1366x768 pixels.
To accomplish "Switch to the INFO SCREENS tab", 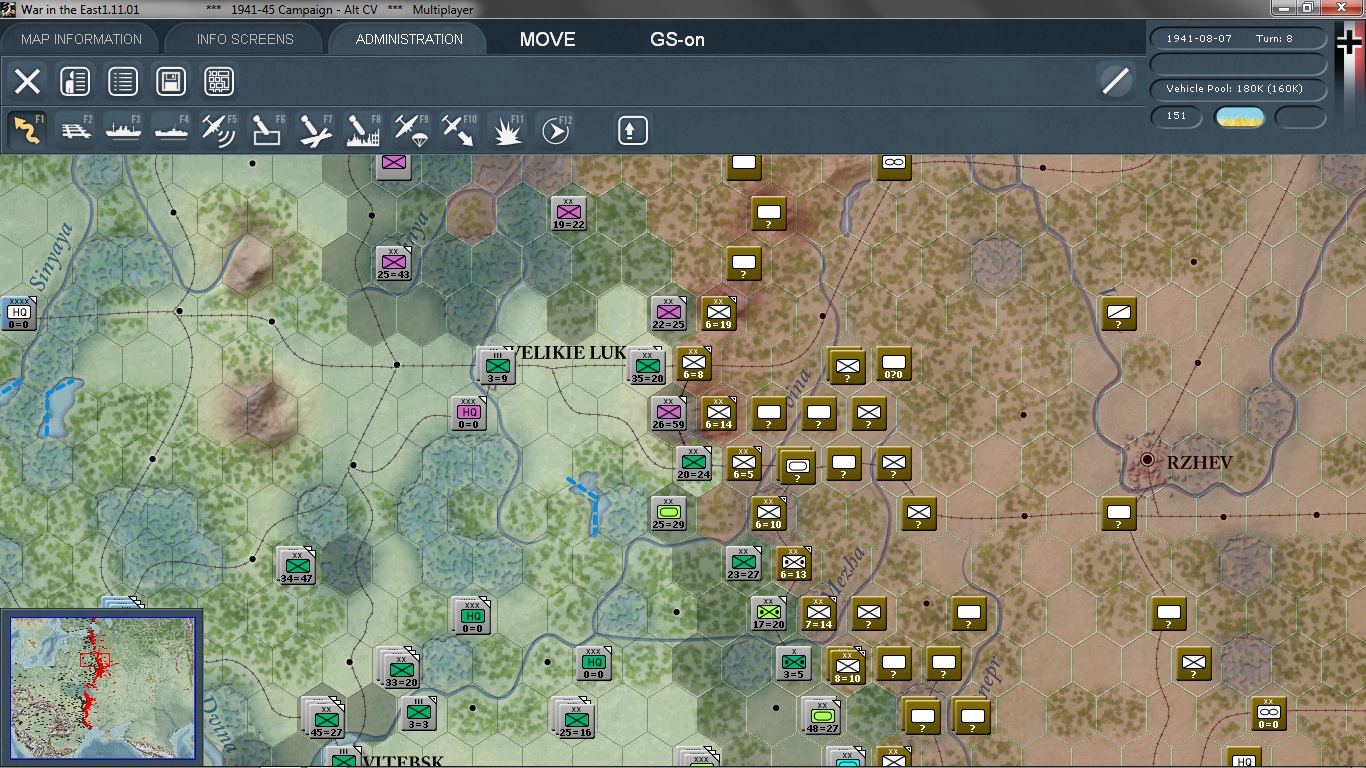I will pyautogui.click(x=245, y=39).
